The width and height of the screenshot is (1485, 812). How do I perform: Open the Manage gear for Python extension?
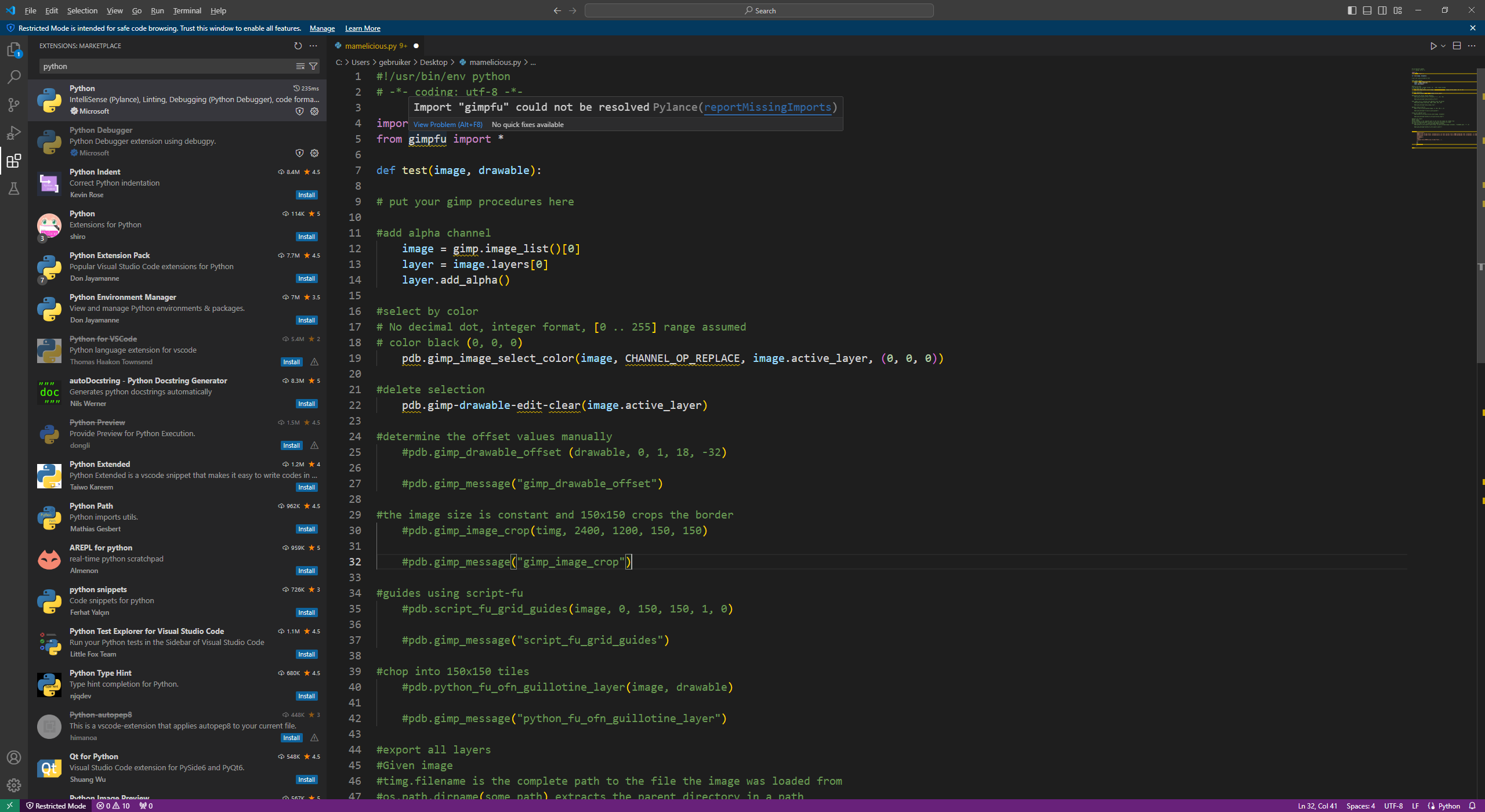tap(314, 111)
